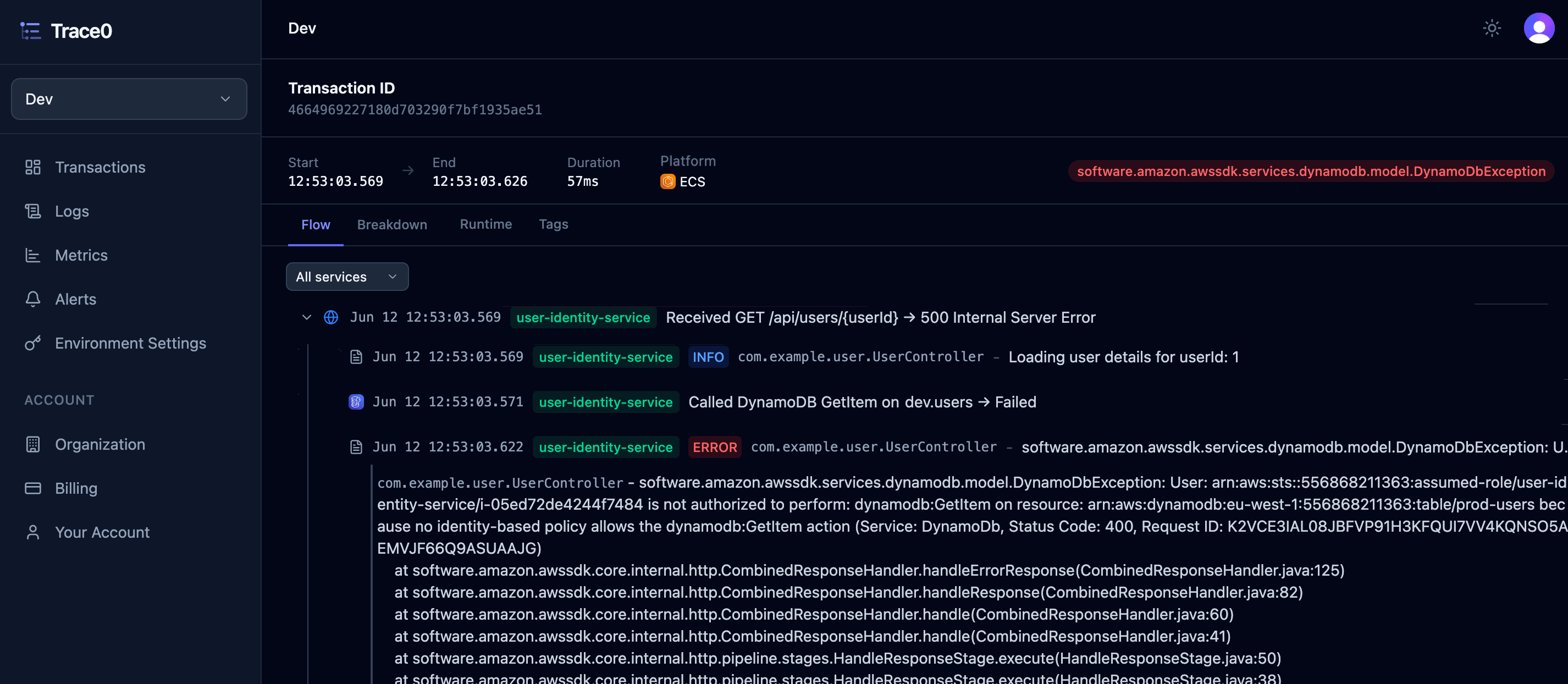
Task: Click user-identity-service tag on the GET row
Action: coord(583,318)
